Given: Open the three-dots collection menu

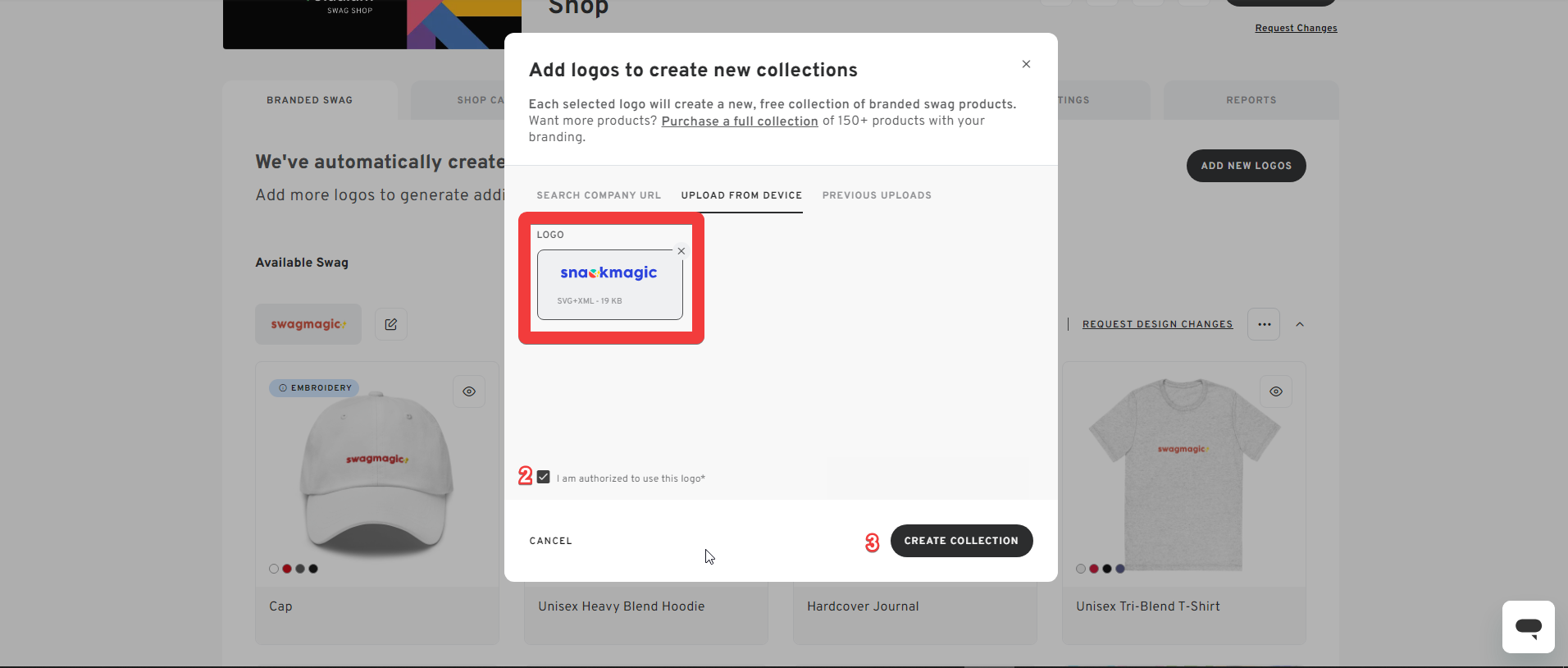Looking at the screenshot, I should [1264, 324].
